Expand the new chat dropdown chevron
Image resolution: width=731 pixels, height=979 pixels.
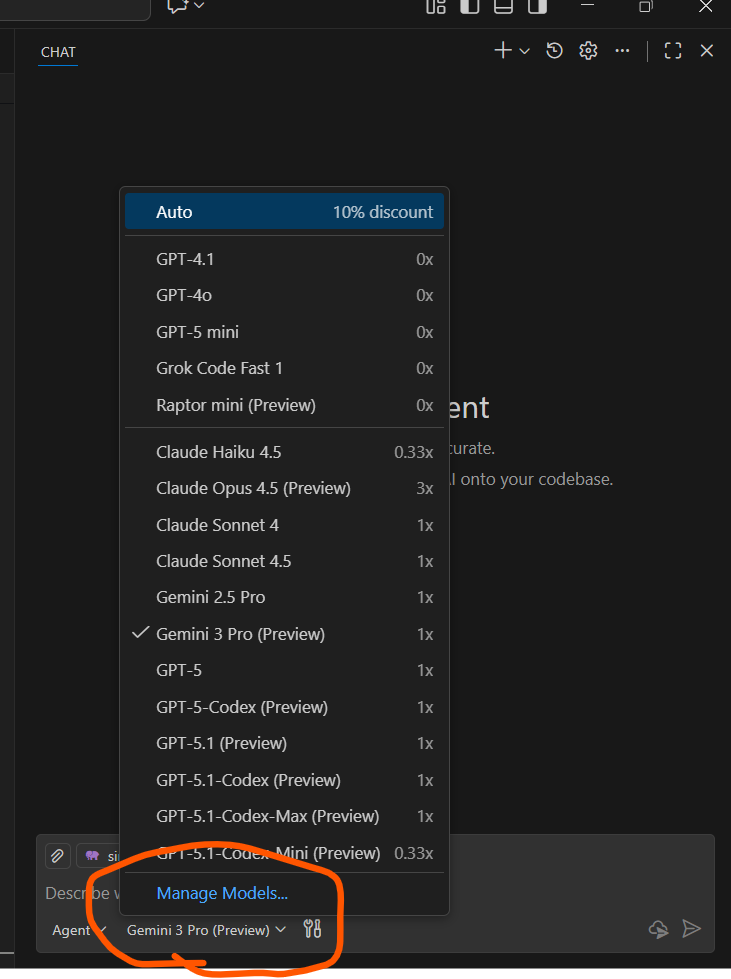pos(525,51)
